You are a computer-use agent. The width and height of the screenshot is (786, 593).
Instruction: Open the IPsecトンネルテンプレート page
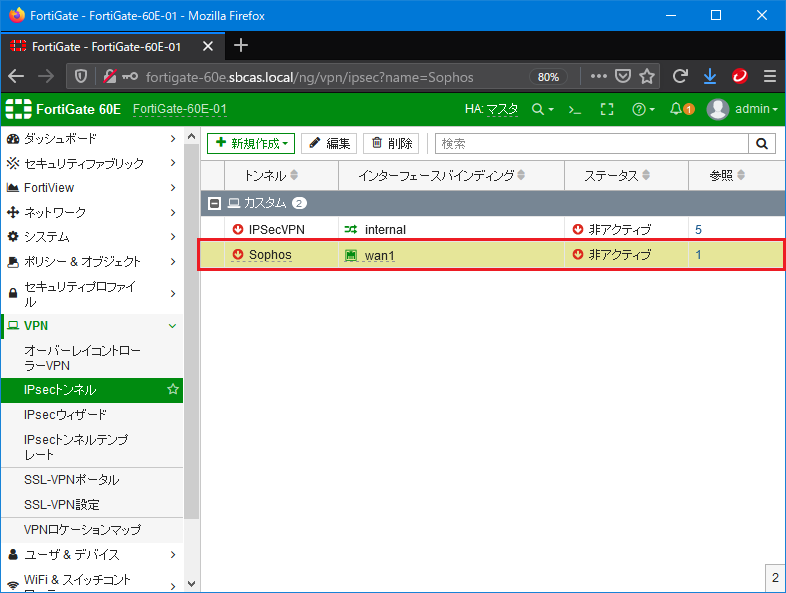92,447
